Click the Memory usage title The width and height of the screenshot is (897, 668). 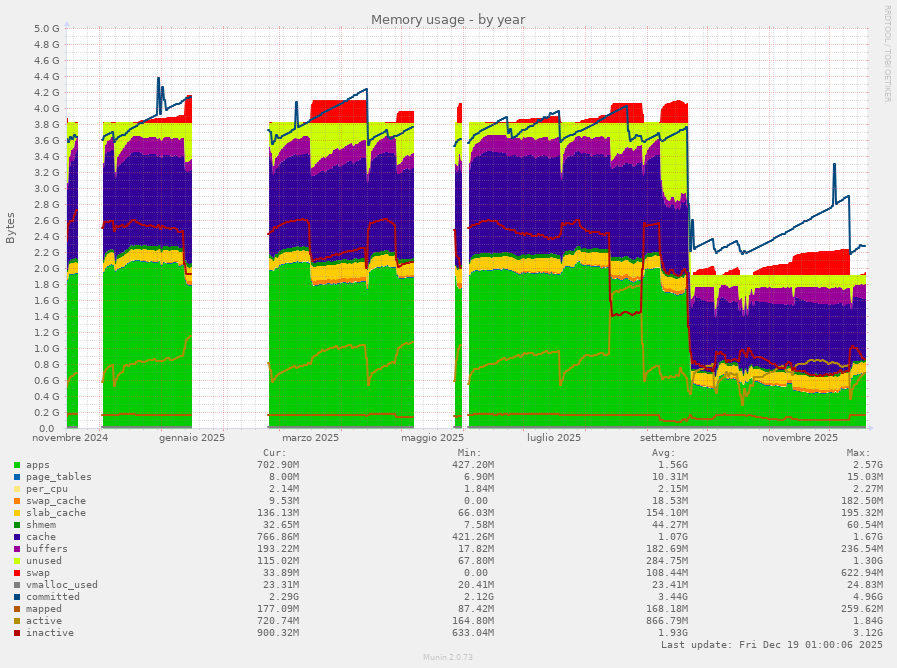pos(448,19)
